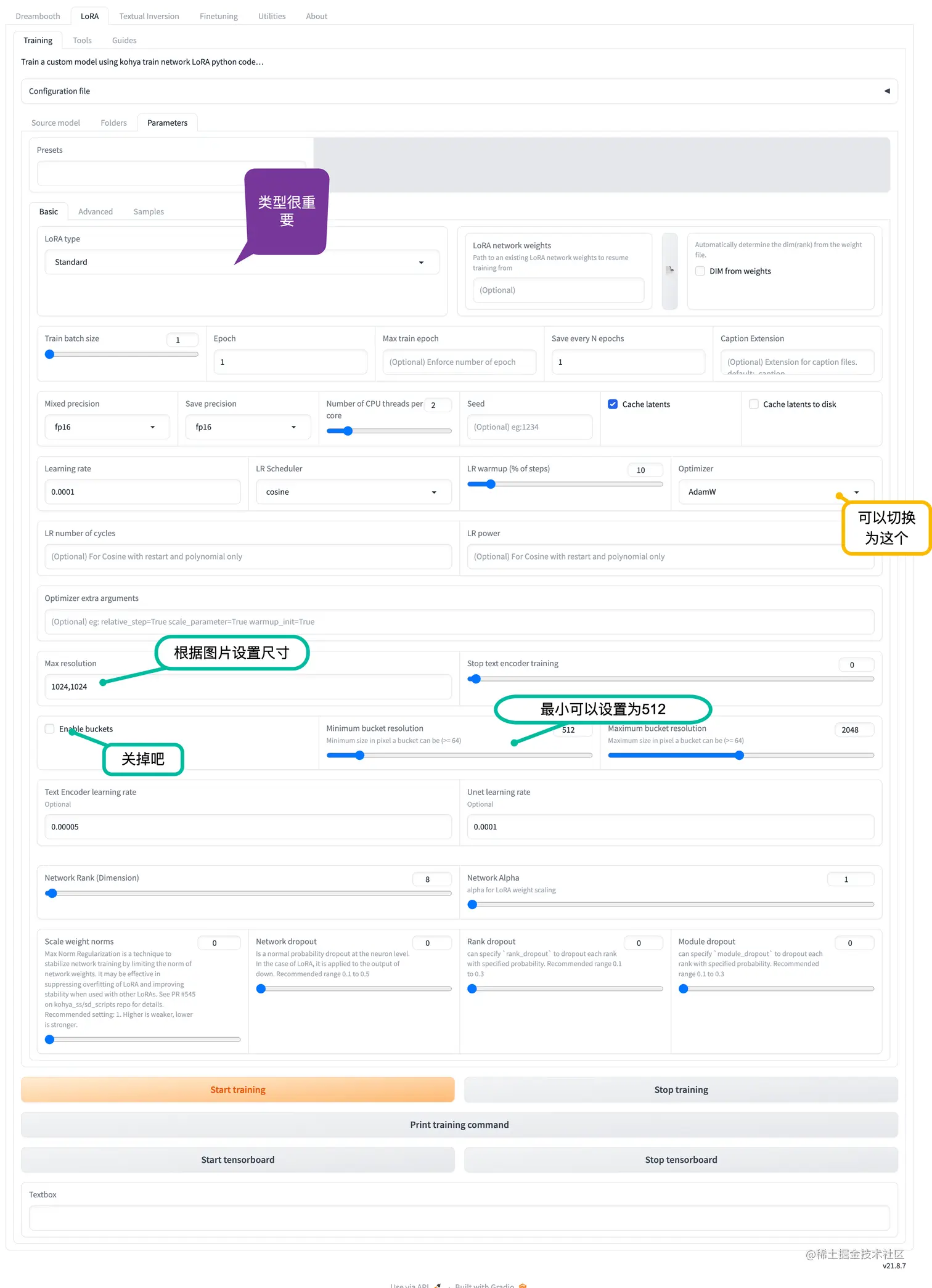Click Print training command
Viewport: 932px width, 1288px height.
[x=459, y=1125]
